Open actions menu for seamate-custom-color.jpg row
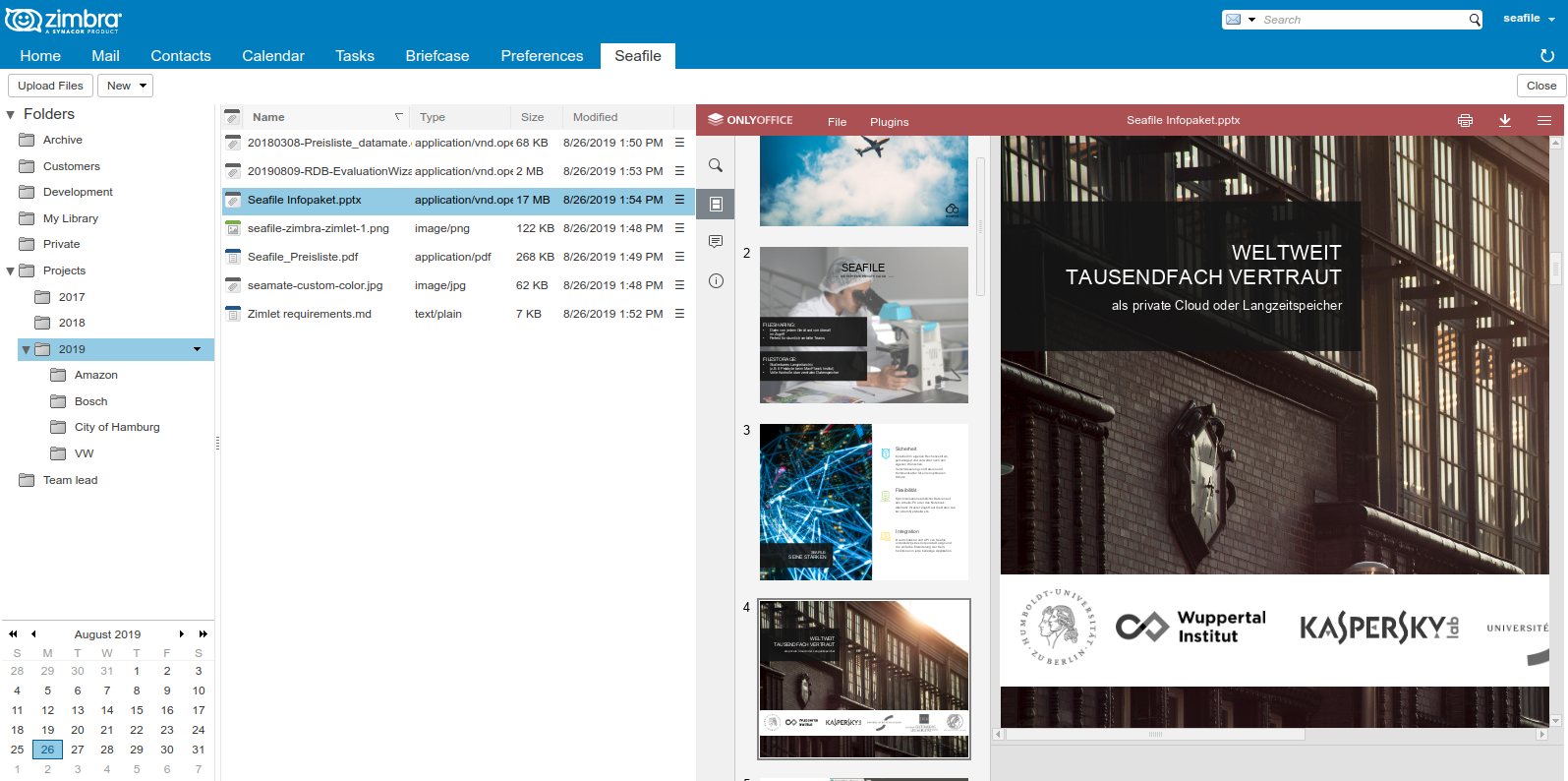The width and height of the screenshot is (1568, 781). pyautogui.click(x=679, y=285)
